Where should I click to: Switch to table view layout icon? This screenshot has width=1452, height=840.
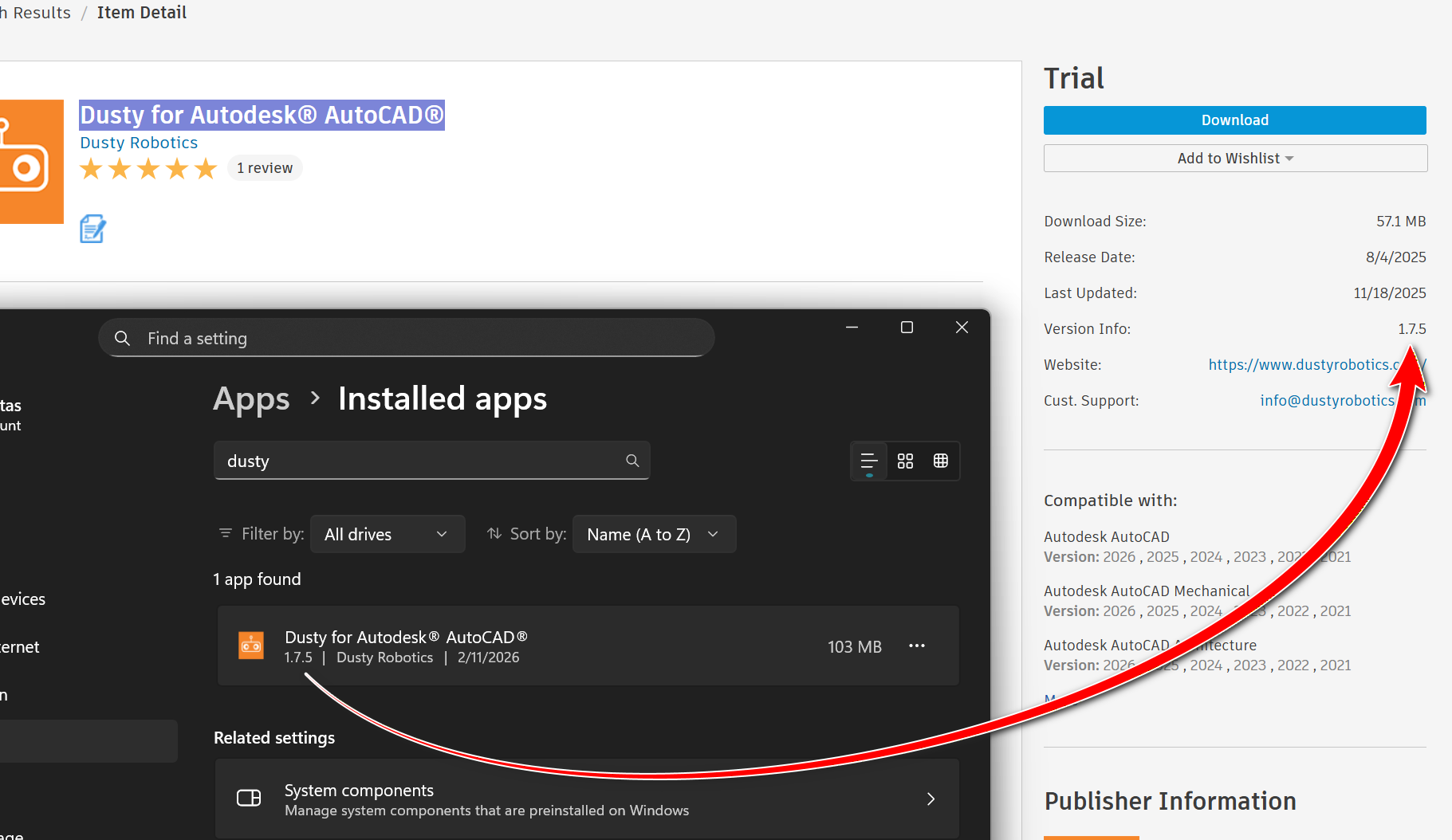941,461
